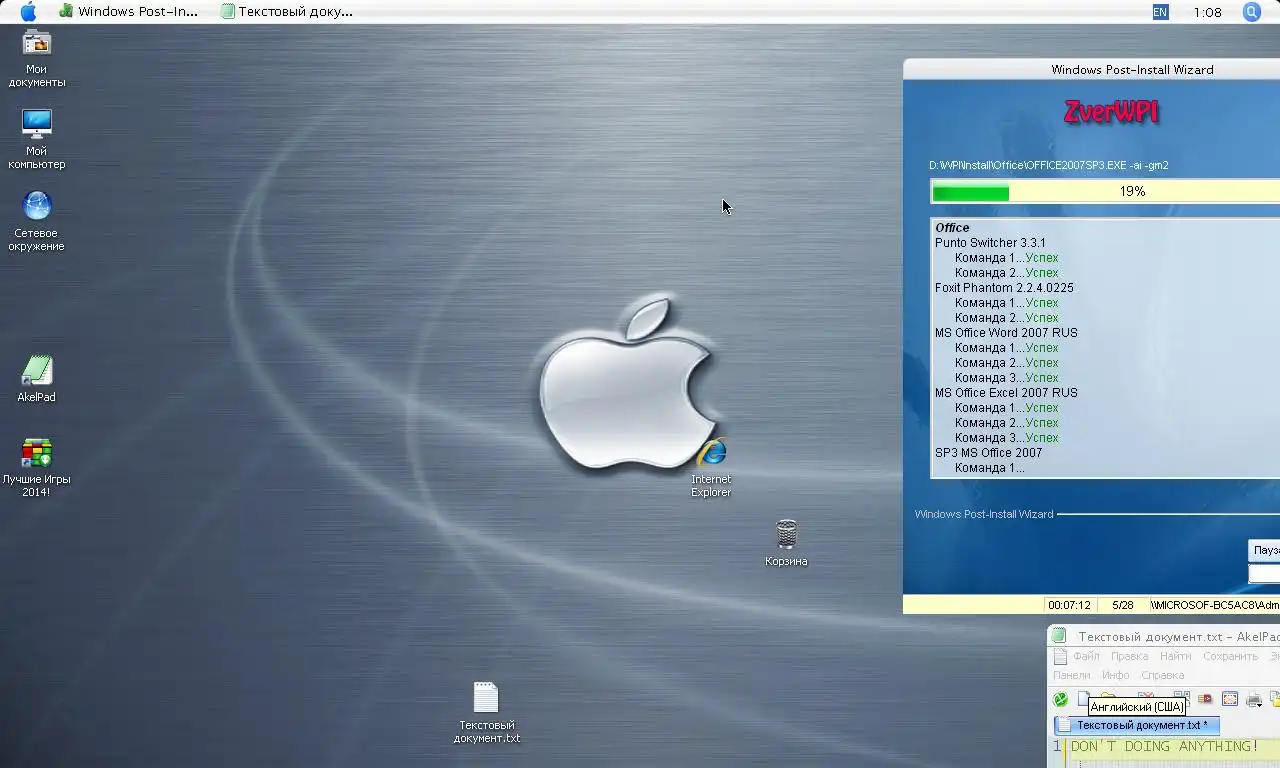
Task: Click the 5/28 counter in wizard status bar
Action: click(x=1122, y=605)
